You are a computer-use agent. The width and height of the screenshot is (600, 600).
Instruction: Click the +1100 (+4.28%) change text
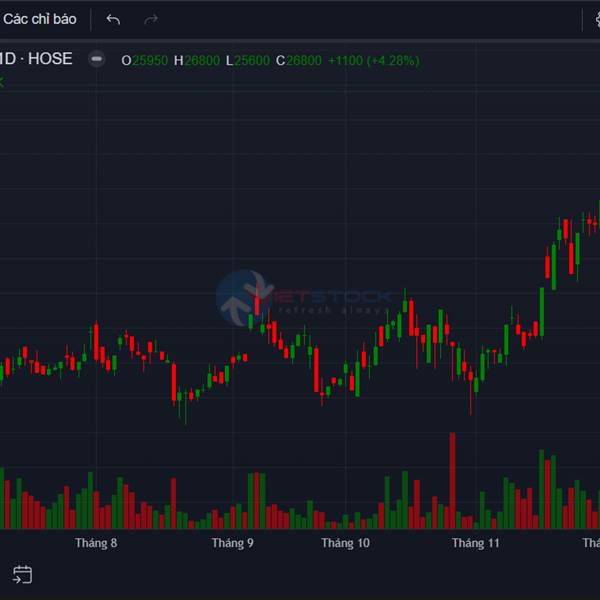coord(374,61)
